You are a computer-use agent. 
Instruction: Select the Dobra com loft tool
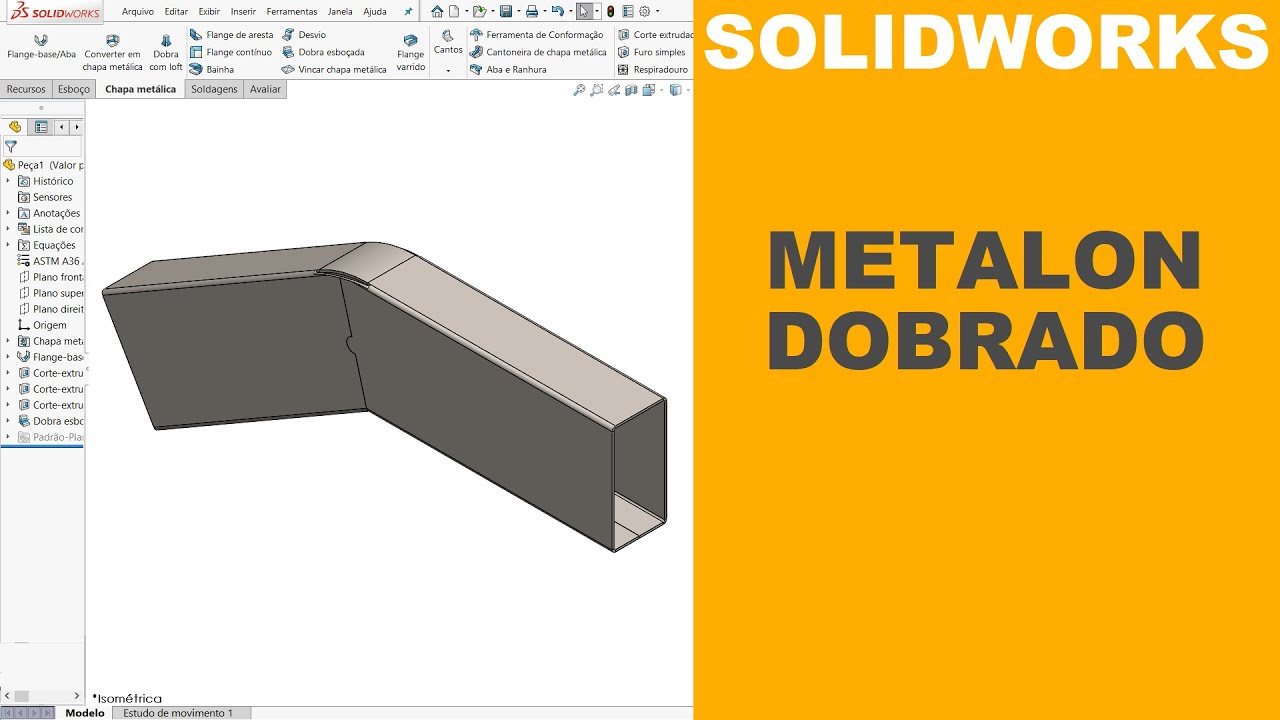[x=166, y=53]
